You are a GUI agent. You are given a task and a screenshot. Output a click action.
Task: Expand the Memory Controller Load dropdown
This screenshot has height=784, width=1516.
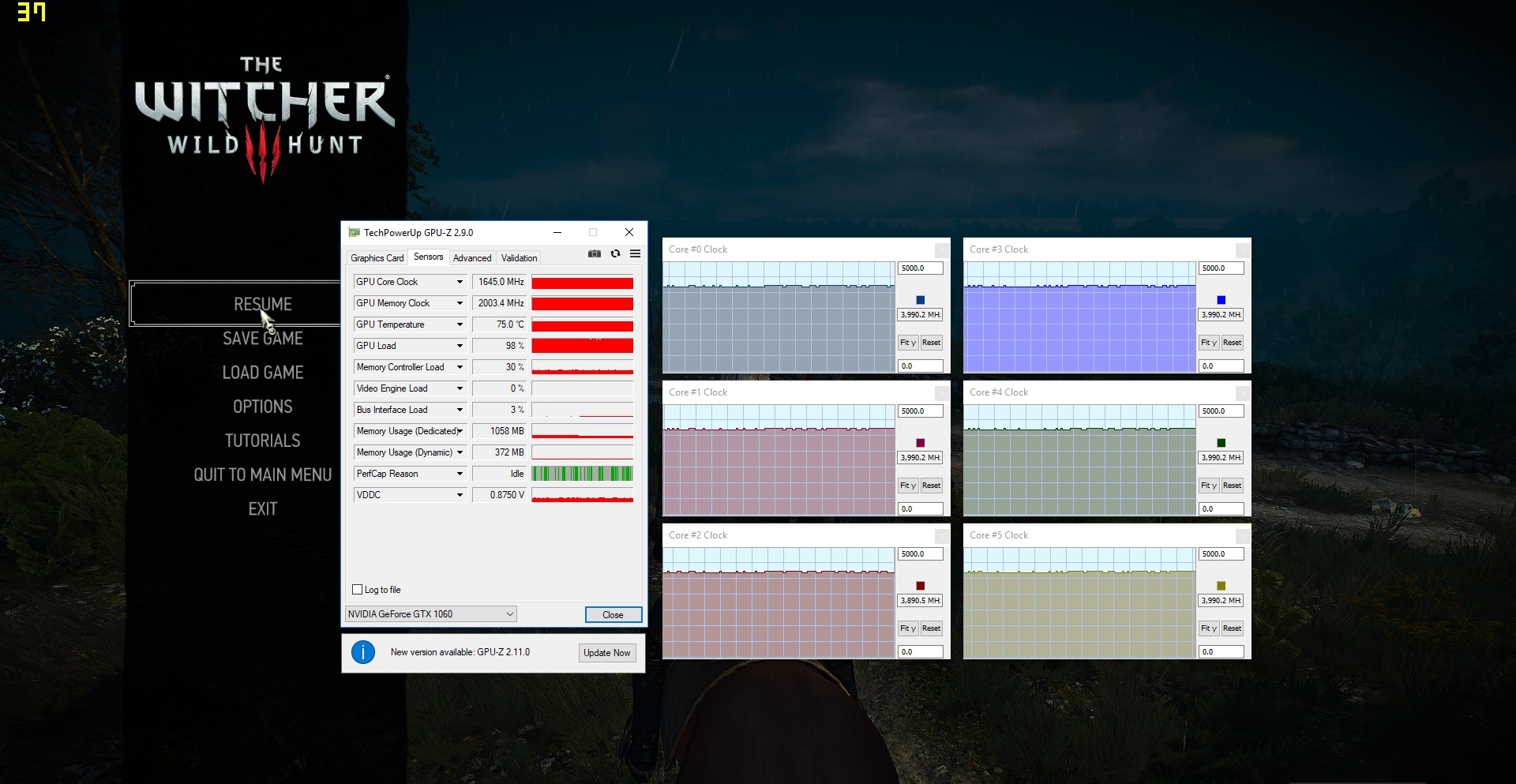point(460,367)
